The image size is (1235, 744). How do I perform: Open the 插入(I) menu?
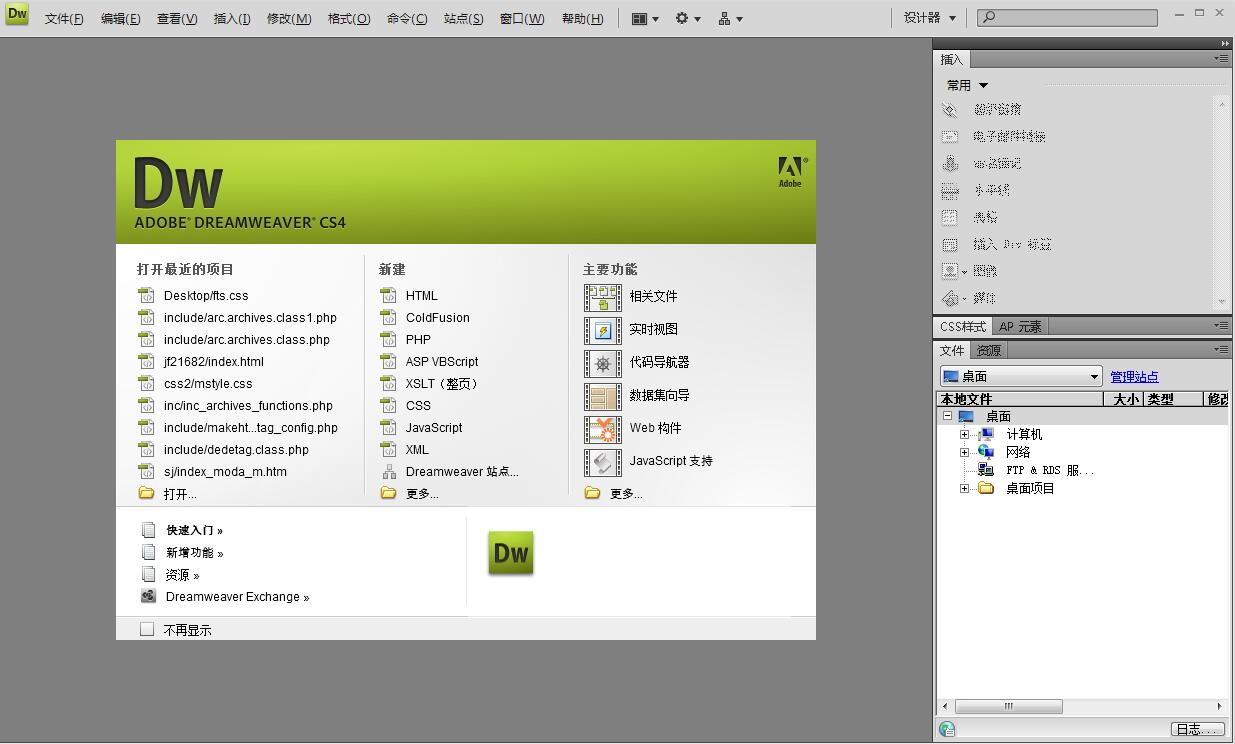pyautogui.click(x=232, y=18)
